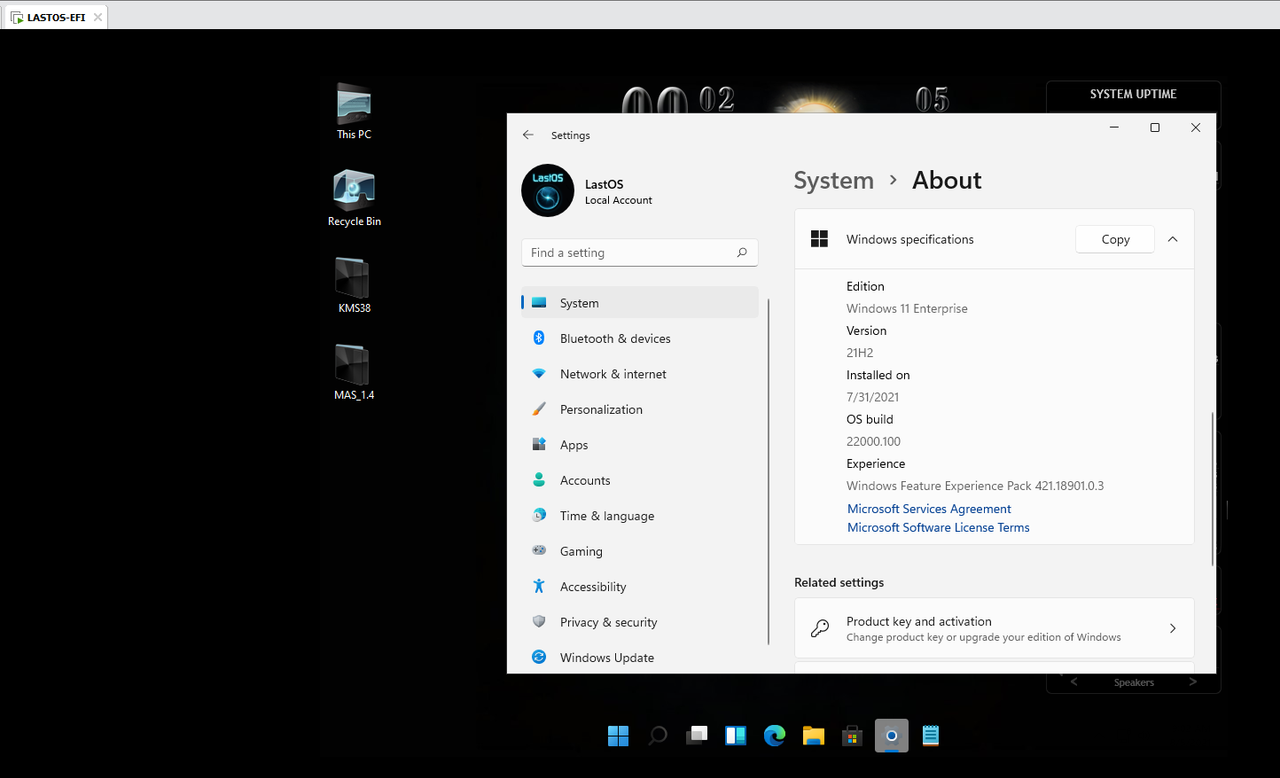Open Task View from the taskbar
This screenshot has width=1280, height=778.
point(696,736)
